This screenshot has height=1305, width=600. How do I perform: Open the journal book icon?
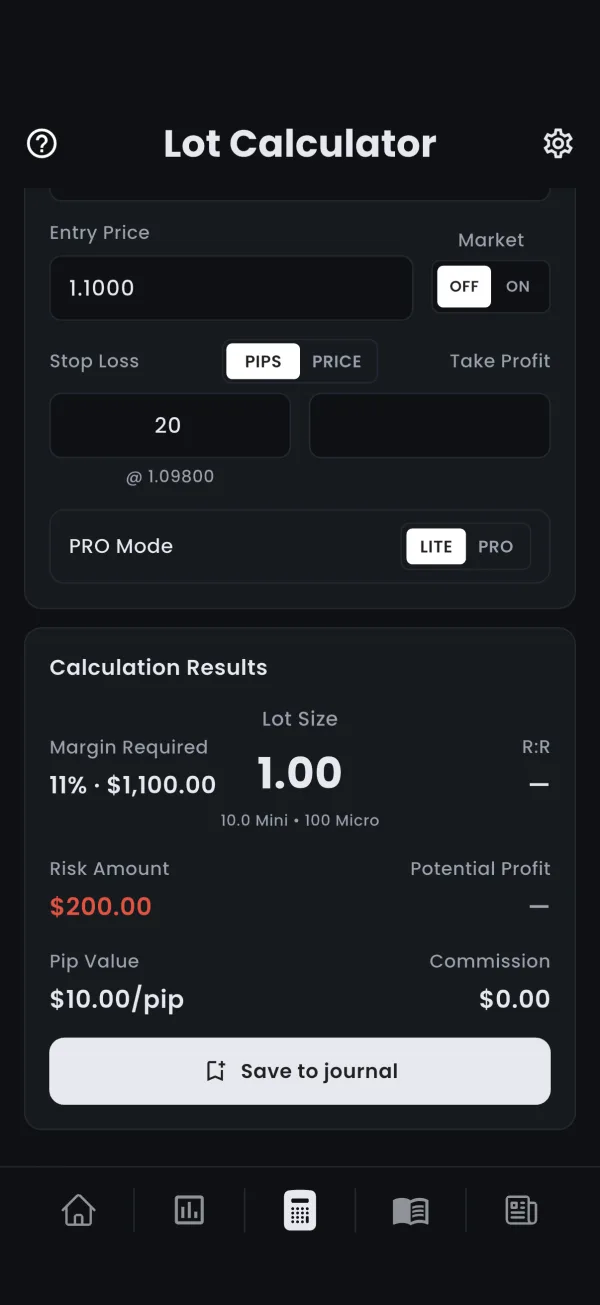click(x=410, y=1211)
